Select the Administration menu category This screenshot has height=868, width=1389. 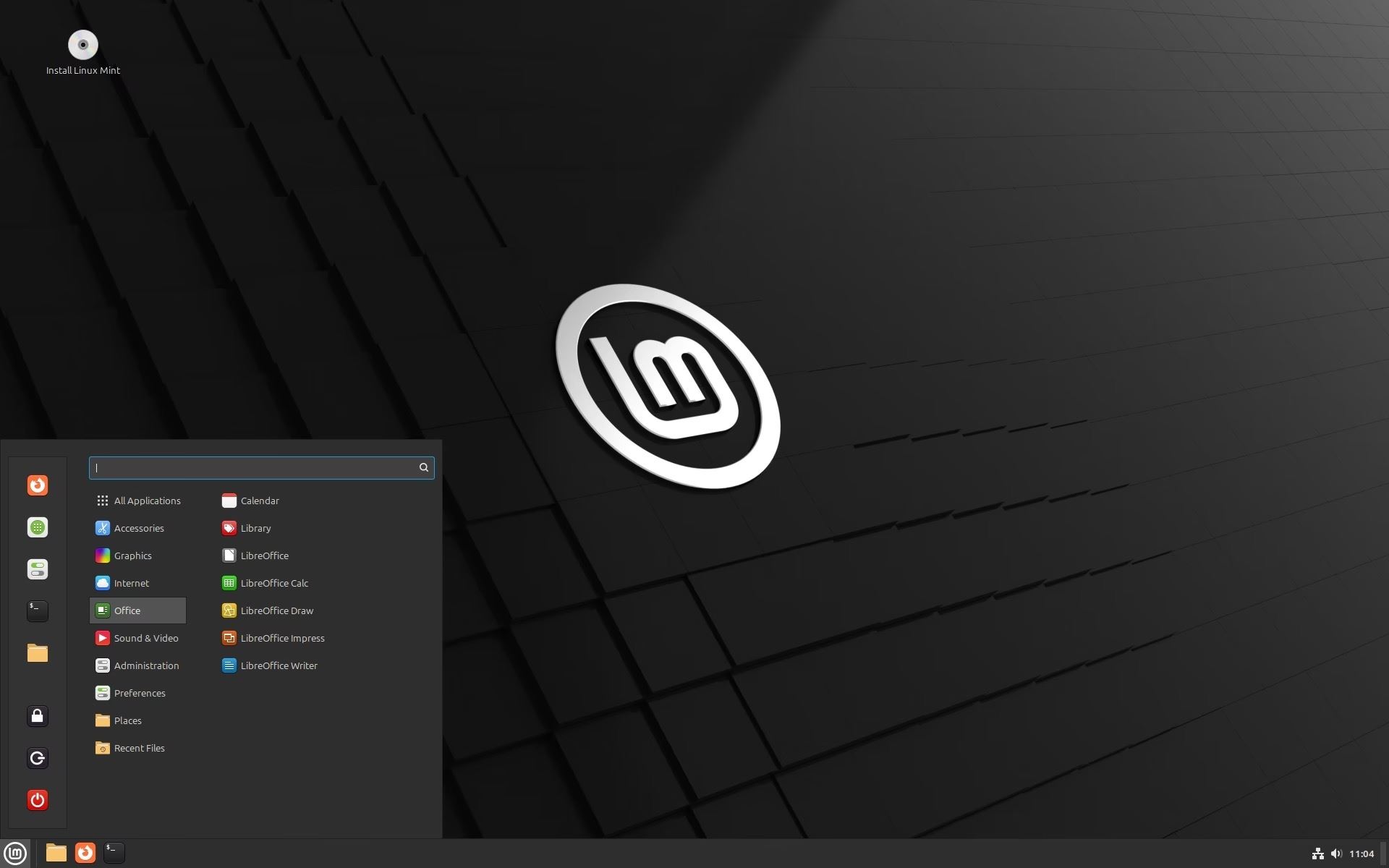click(x=146, y=665)
